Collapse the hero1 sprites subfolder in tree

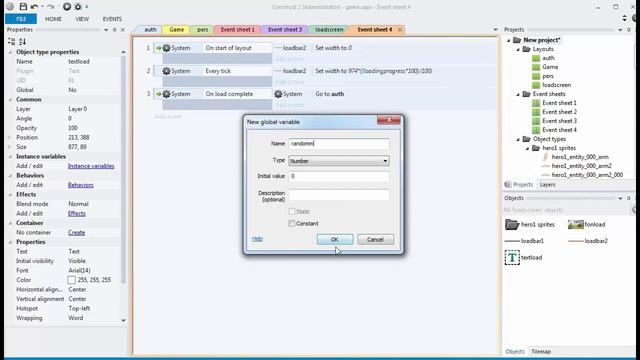527,148
